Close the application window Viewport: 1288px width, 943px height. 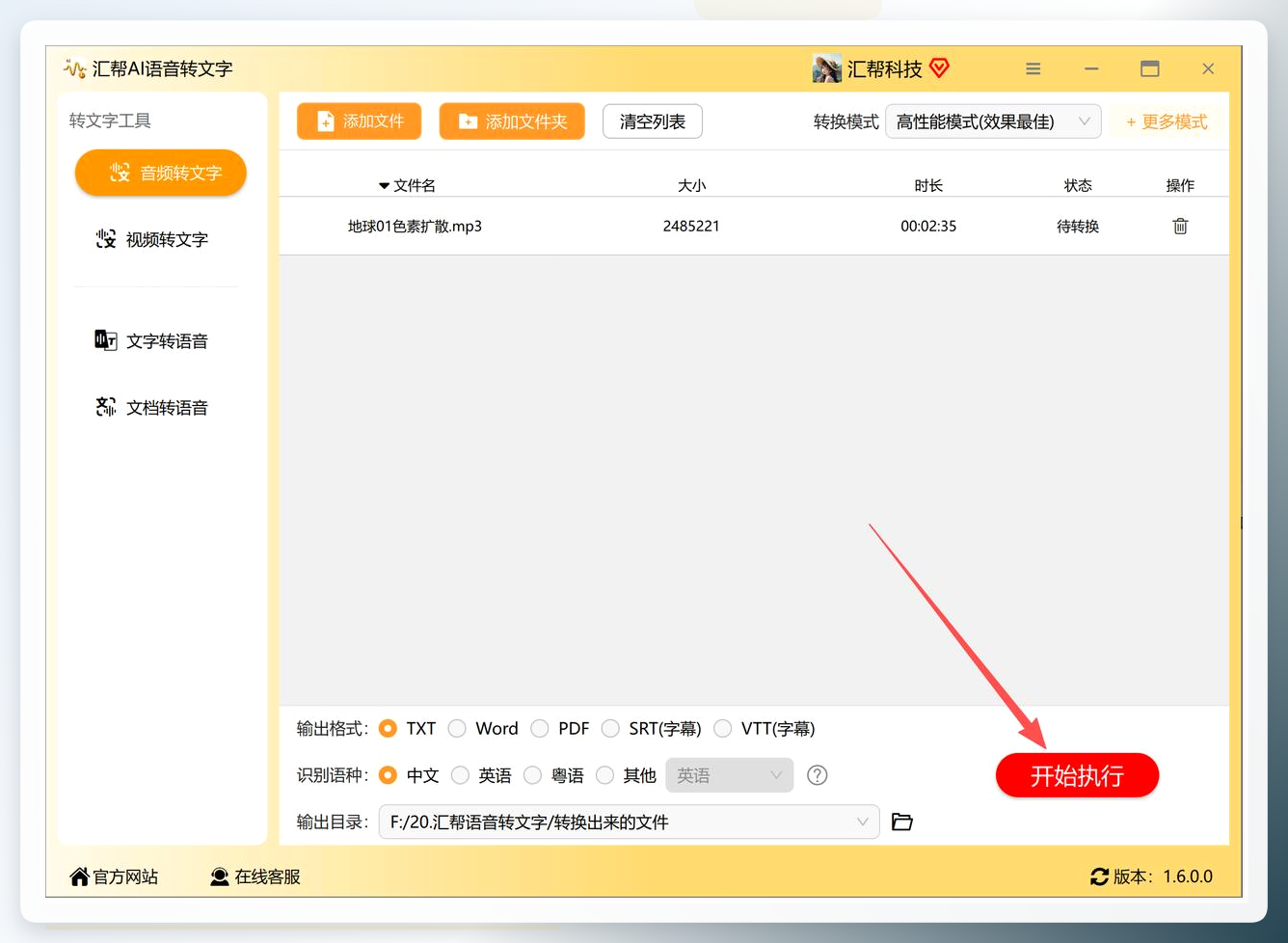click(1208, 68)
